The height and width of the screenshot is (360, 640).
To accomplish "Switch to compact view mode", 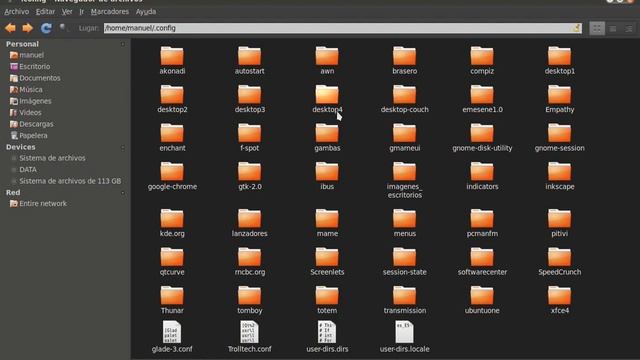I will 629,28.
